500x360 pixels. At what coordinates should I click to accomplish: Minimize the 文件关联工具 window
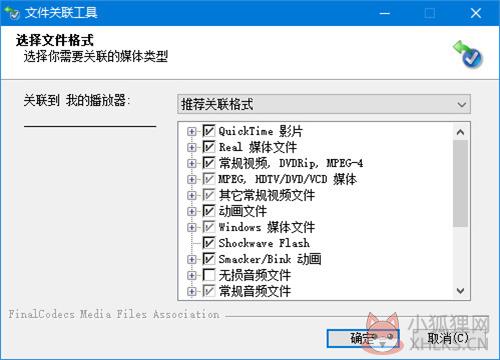pos(385,13)
